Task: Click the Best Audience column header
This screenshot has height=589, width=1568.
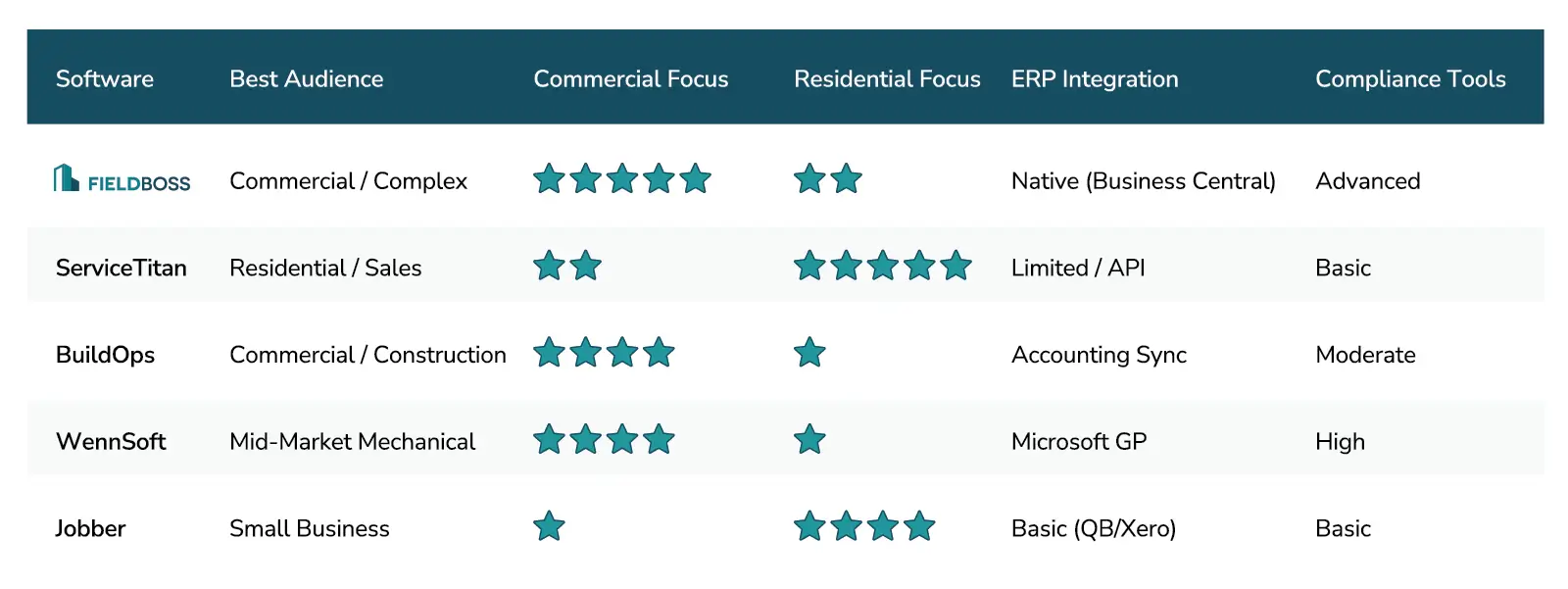Action: [x=306, y=79]
